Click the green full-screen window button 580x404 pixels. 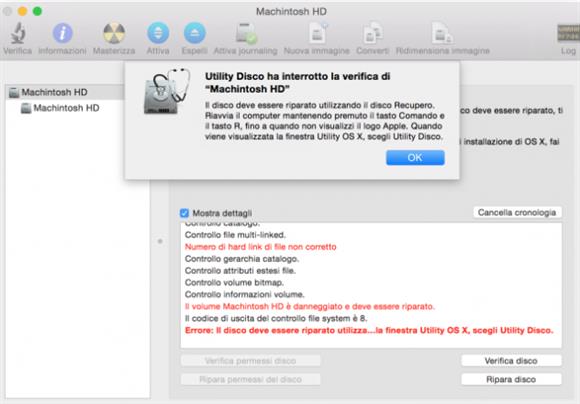point(37,11)
